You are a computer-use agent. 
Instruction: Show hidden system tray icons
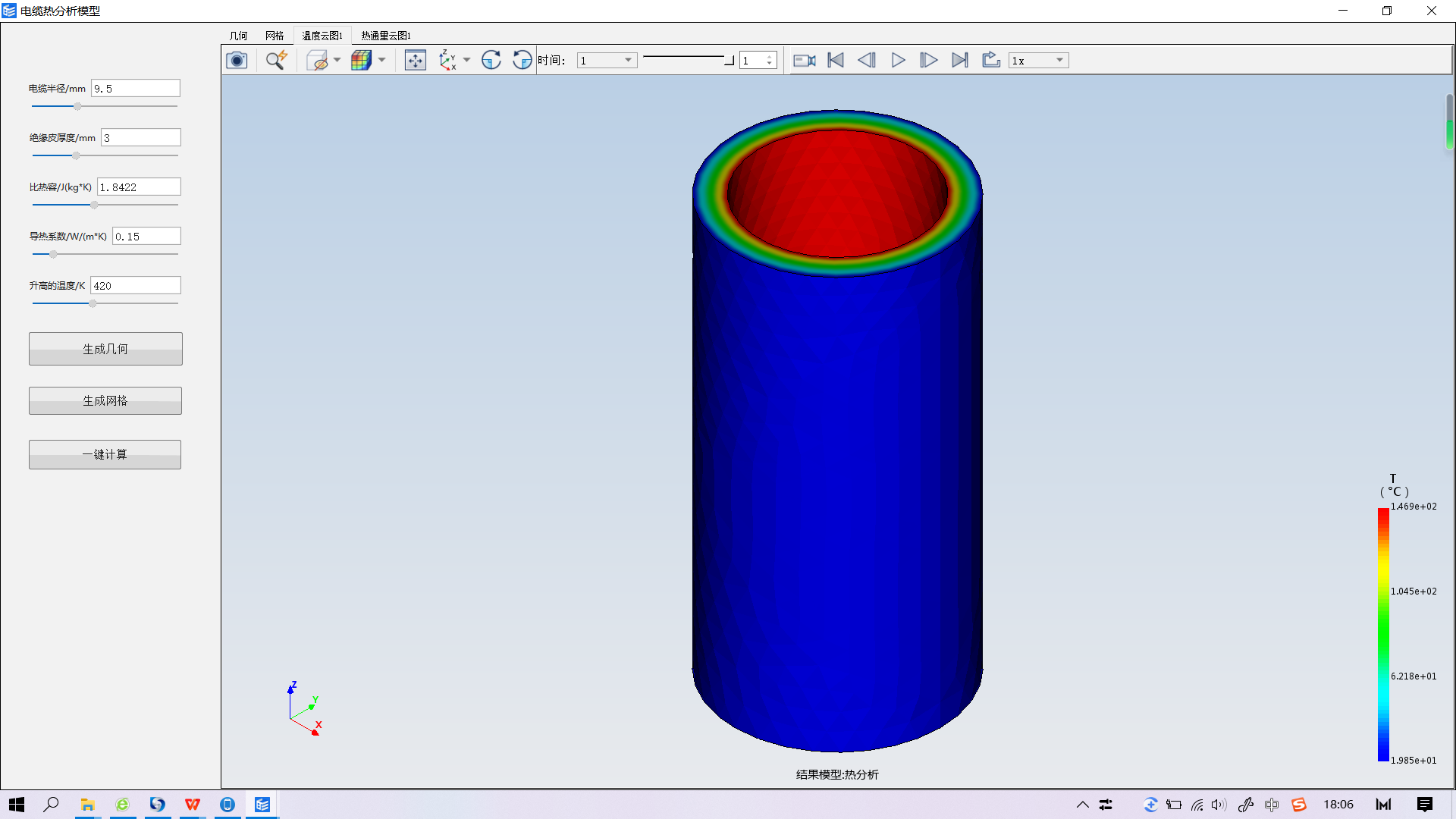(1083, 805)
